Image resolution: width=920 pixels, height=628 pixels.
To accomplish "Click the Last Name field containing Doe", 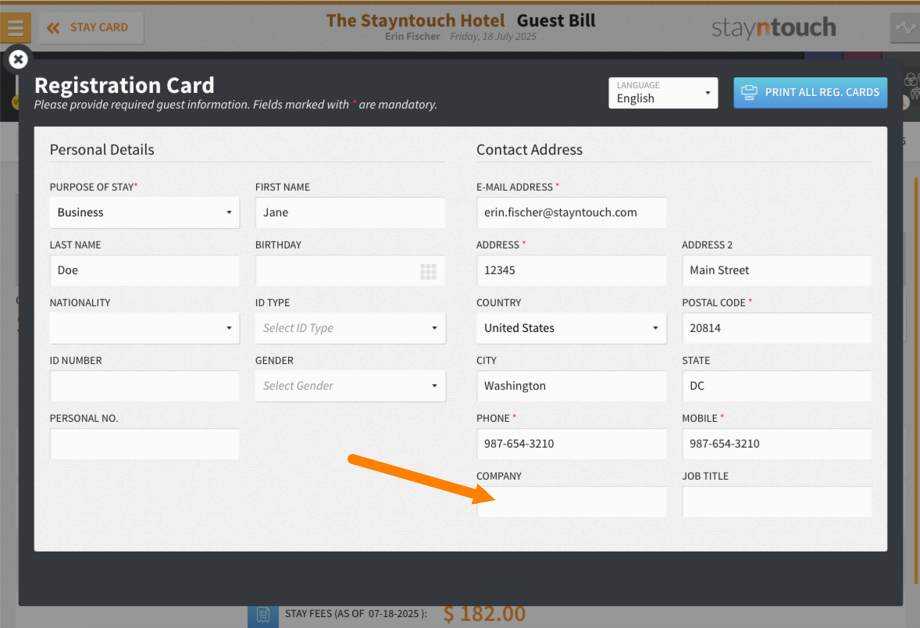I will pos(144,271).
